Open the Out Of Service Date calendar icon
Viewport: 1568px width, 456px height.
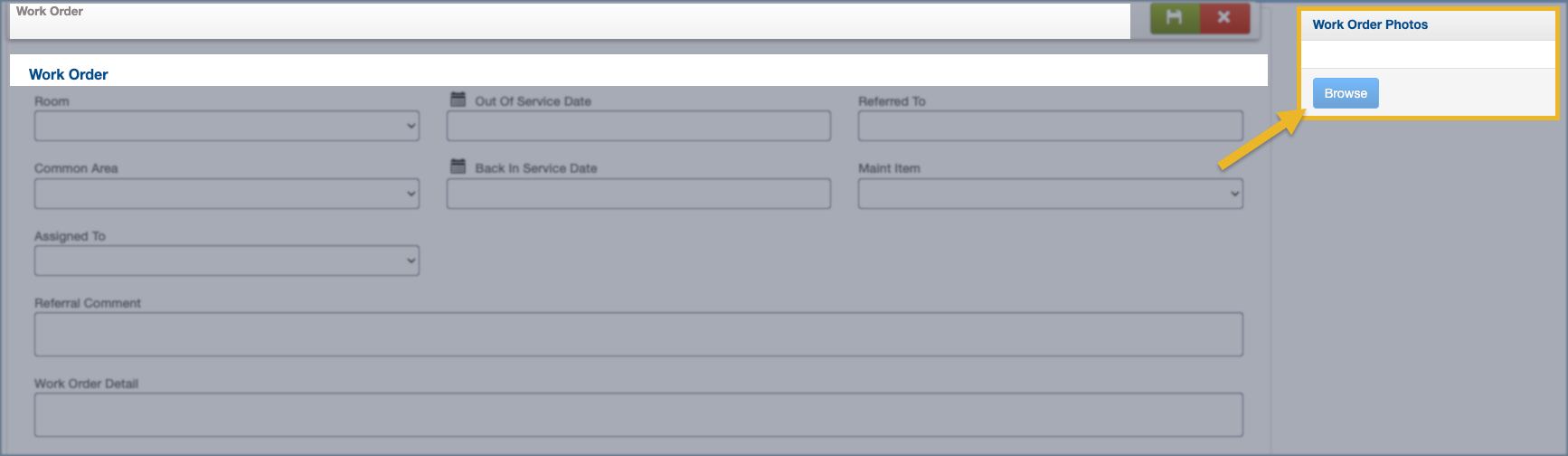point(458,100)
